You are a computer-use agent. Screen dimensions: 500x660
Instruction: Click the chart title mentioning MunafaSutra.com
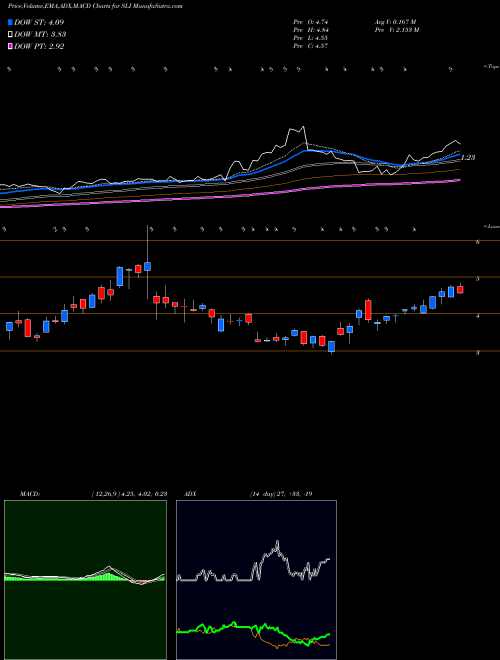coord(95,7)
